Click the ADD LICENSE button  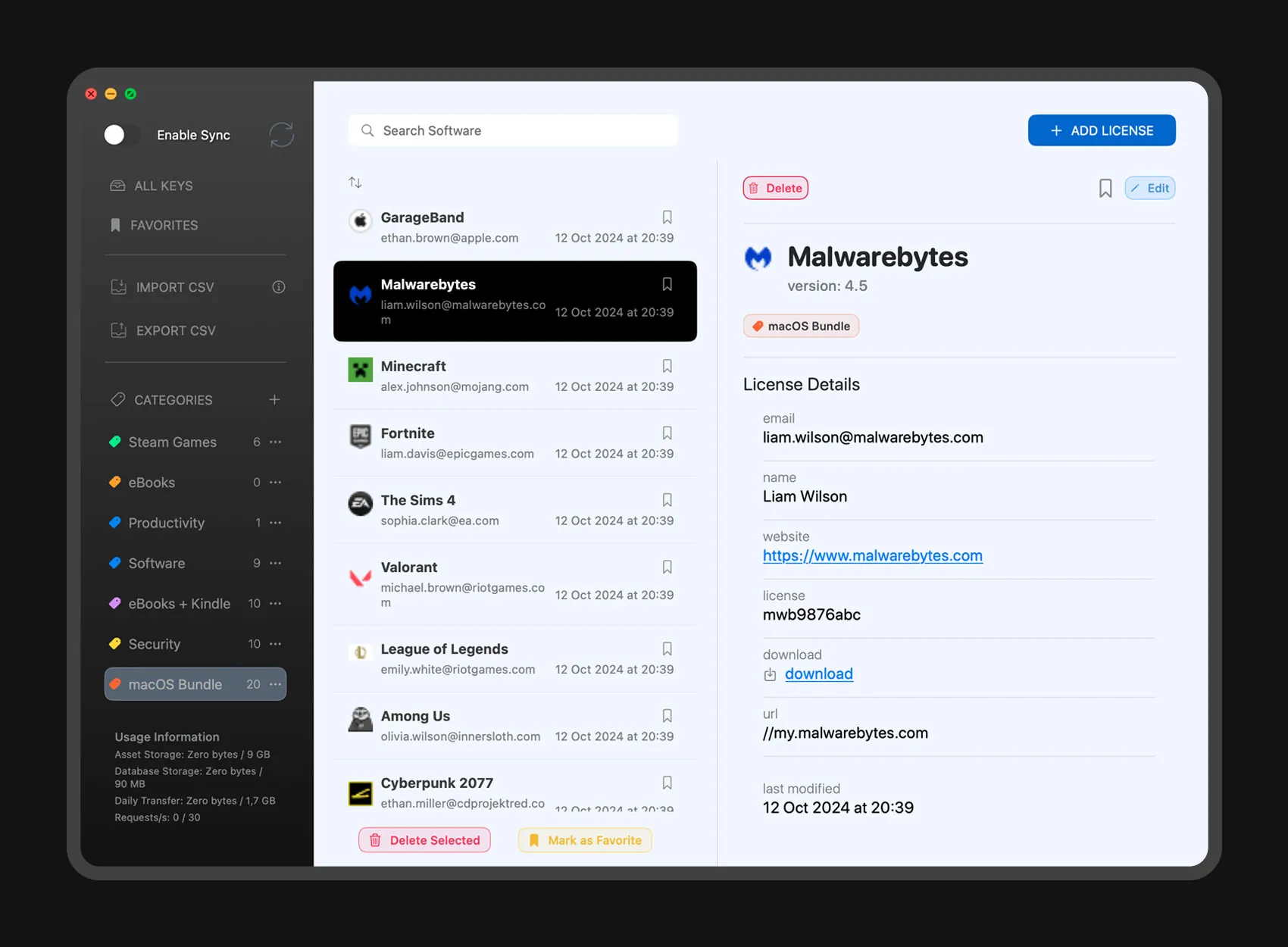point(1102,130)
